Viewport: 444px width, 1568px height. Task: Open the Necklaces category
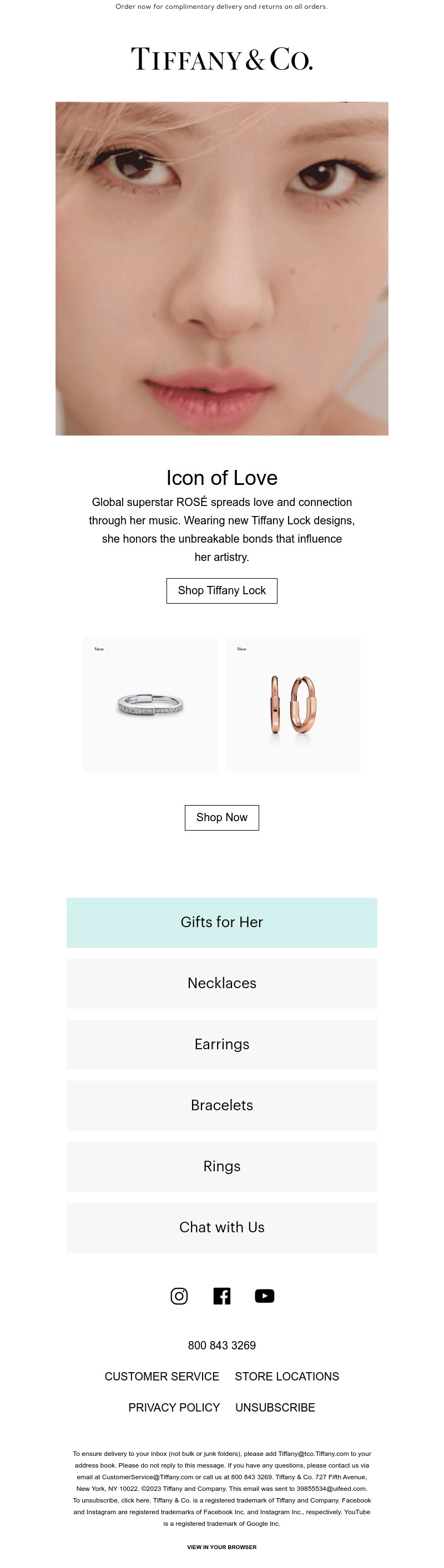tap(221, 983)
